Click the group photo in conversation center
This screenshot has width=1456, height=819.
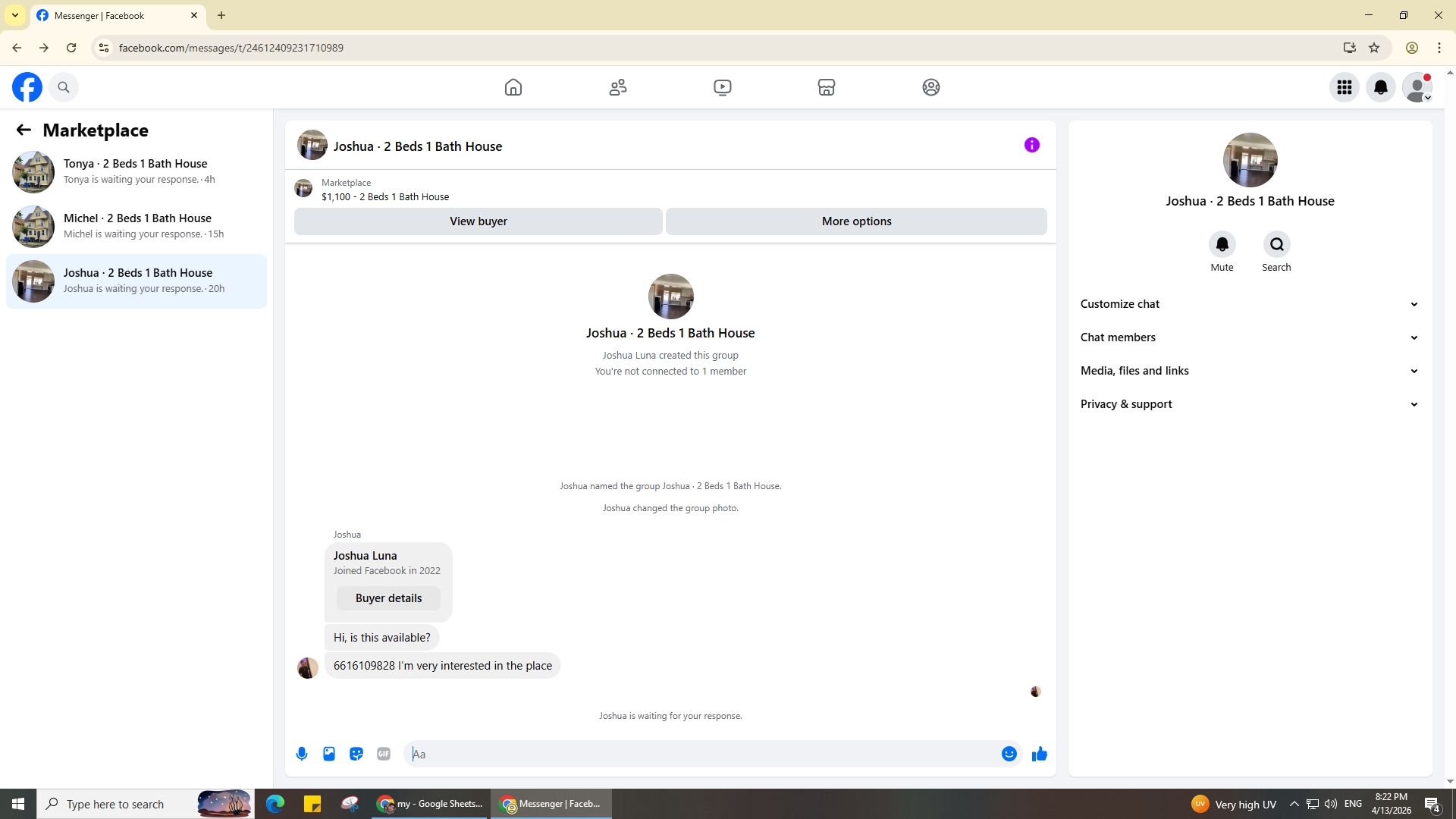pos(671,297)
